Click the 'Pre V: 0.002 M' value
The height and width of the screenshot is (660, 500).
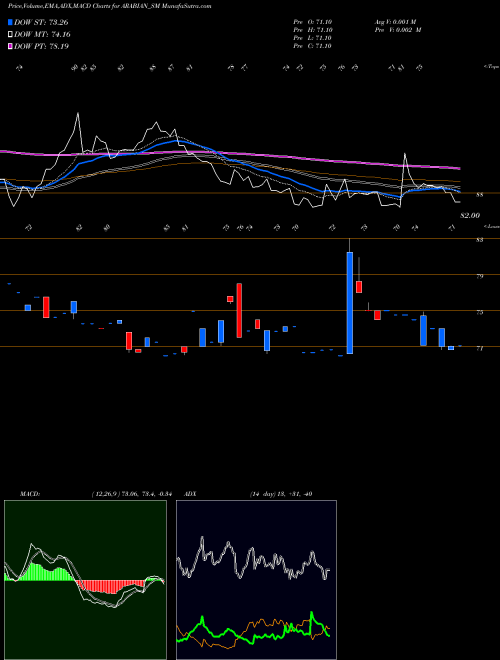pyautogui.click(x=398, y=30)
